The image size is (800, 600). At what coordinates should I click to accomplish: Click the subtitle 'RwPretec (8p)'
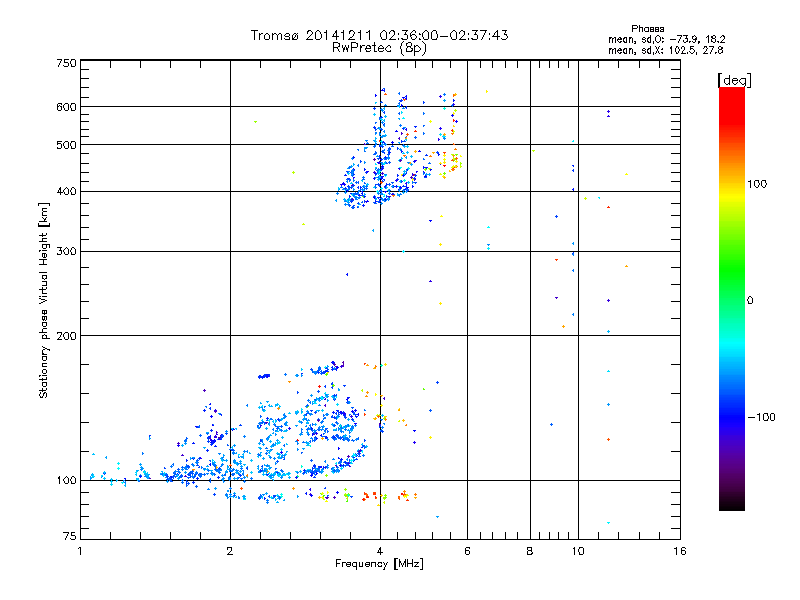coord(379,48)
